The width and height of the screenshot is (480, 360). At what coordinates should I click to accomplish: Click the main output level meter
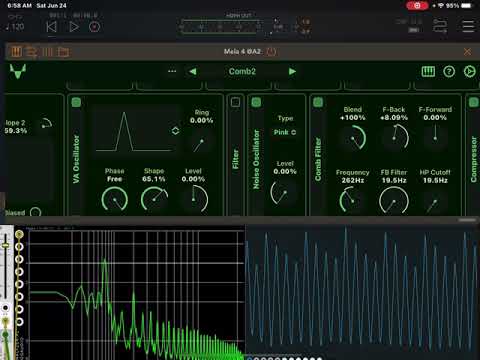point(221,26)
